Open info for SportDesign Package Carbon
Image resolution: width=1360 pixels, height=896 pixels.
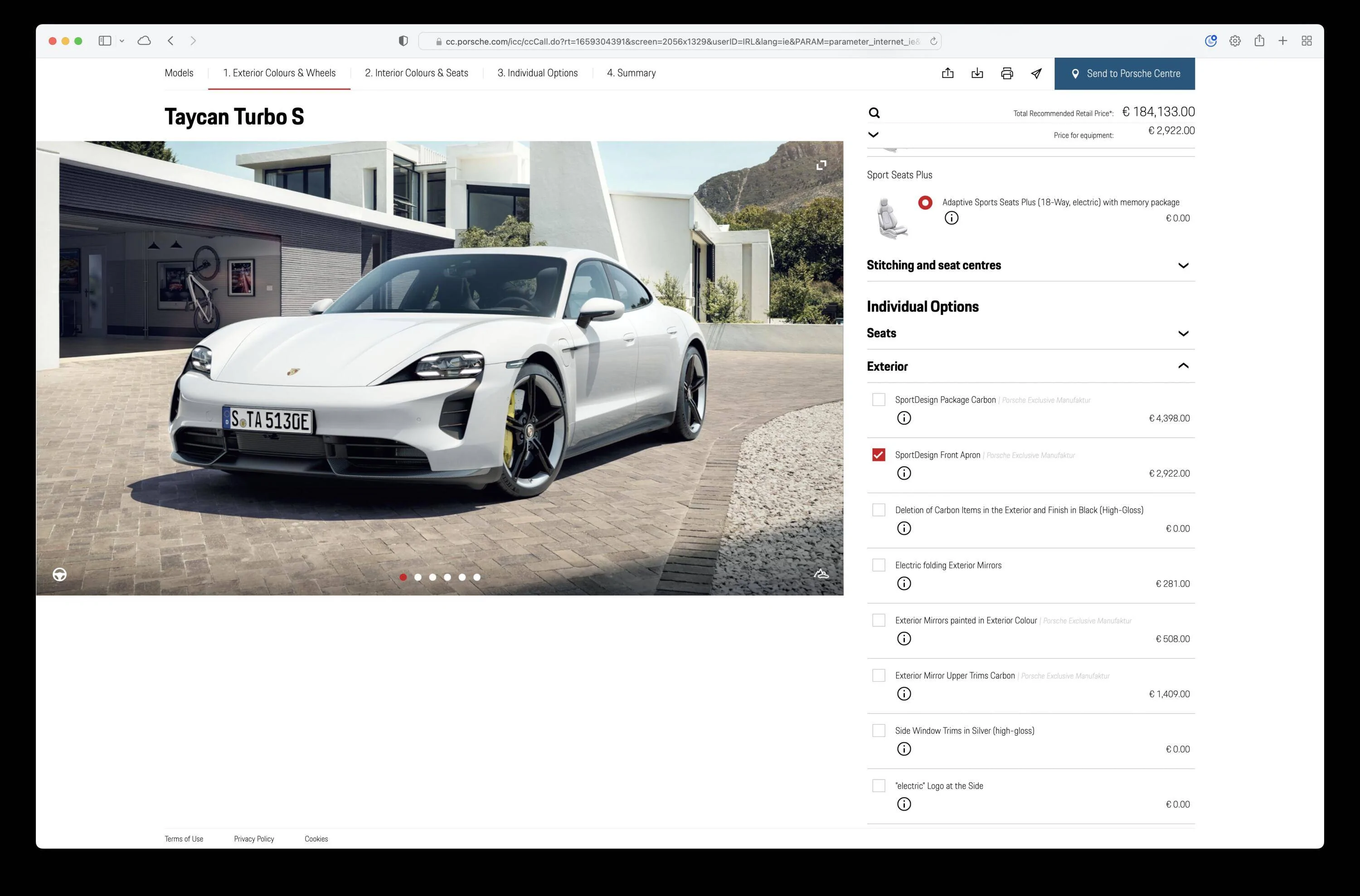tap(903, 418)
